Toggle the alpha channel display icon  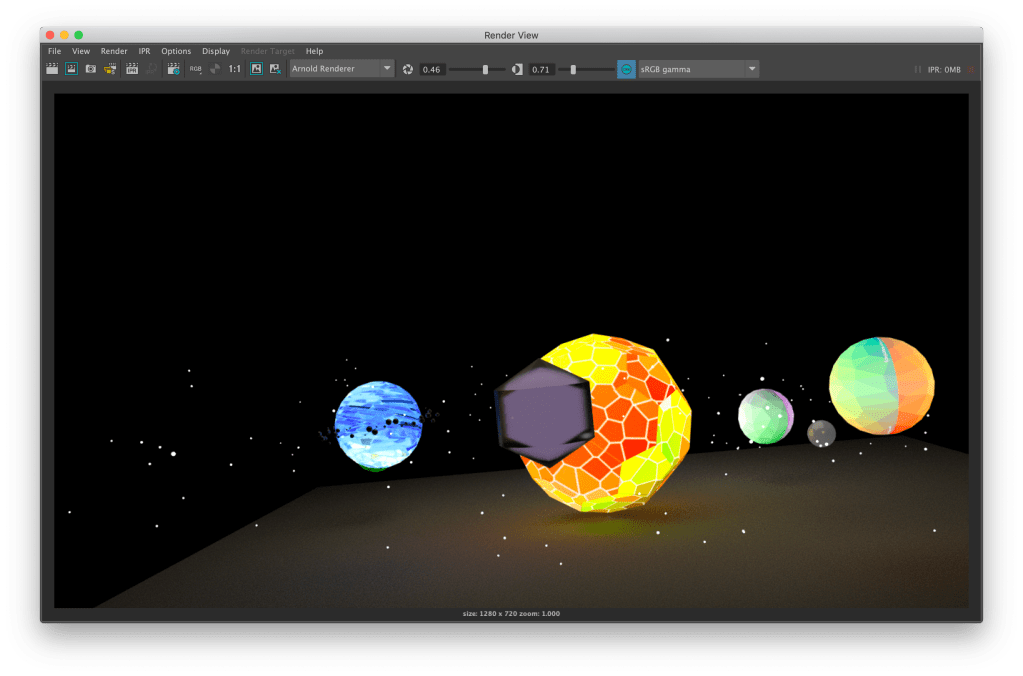click(214, 69)
